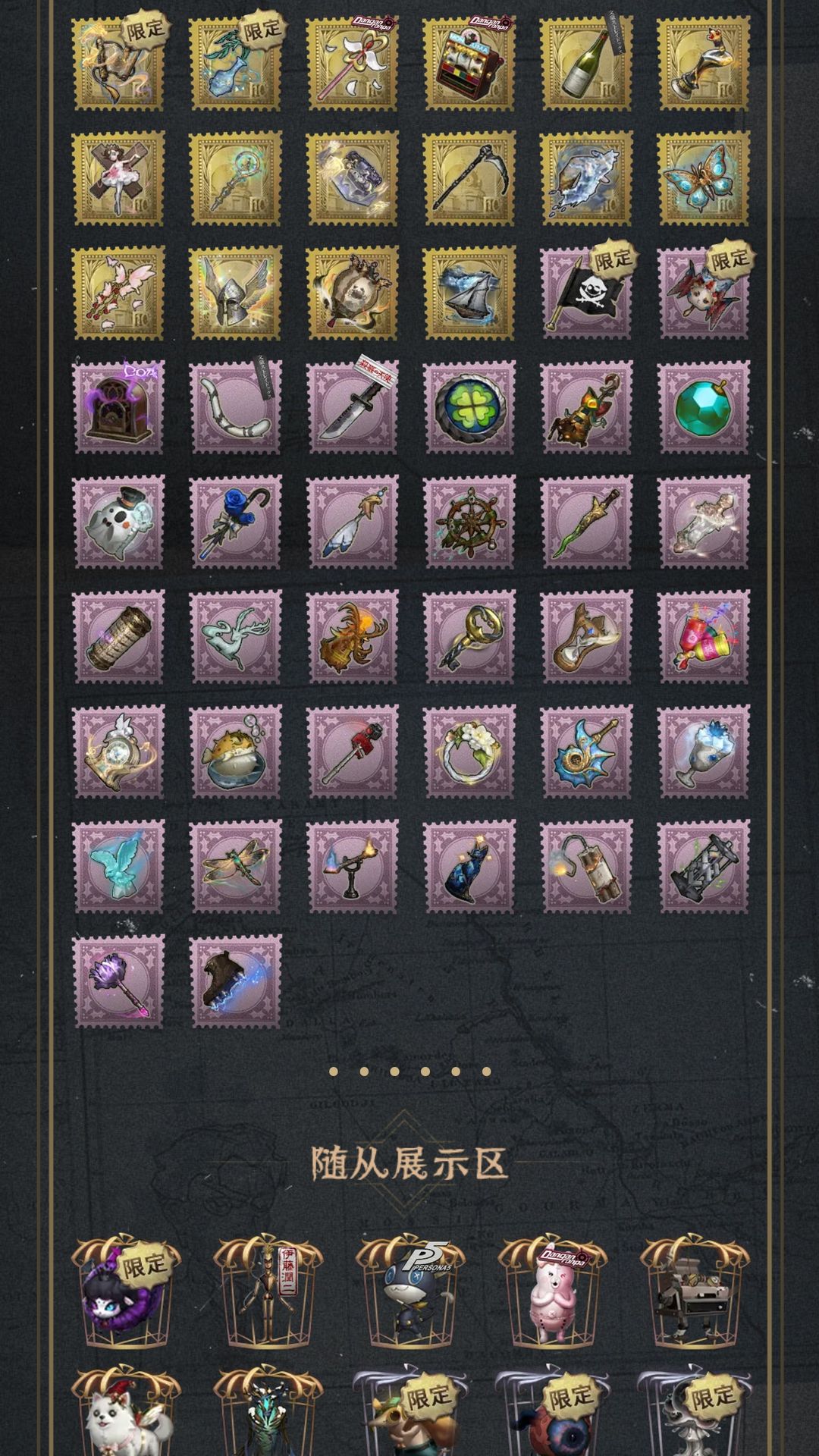Open the Persona 5 Morgana pet cage
The height and width of the screenshot is (1456, 819).
(410, 1294)
